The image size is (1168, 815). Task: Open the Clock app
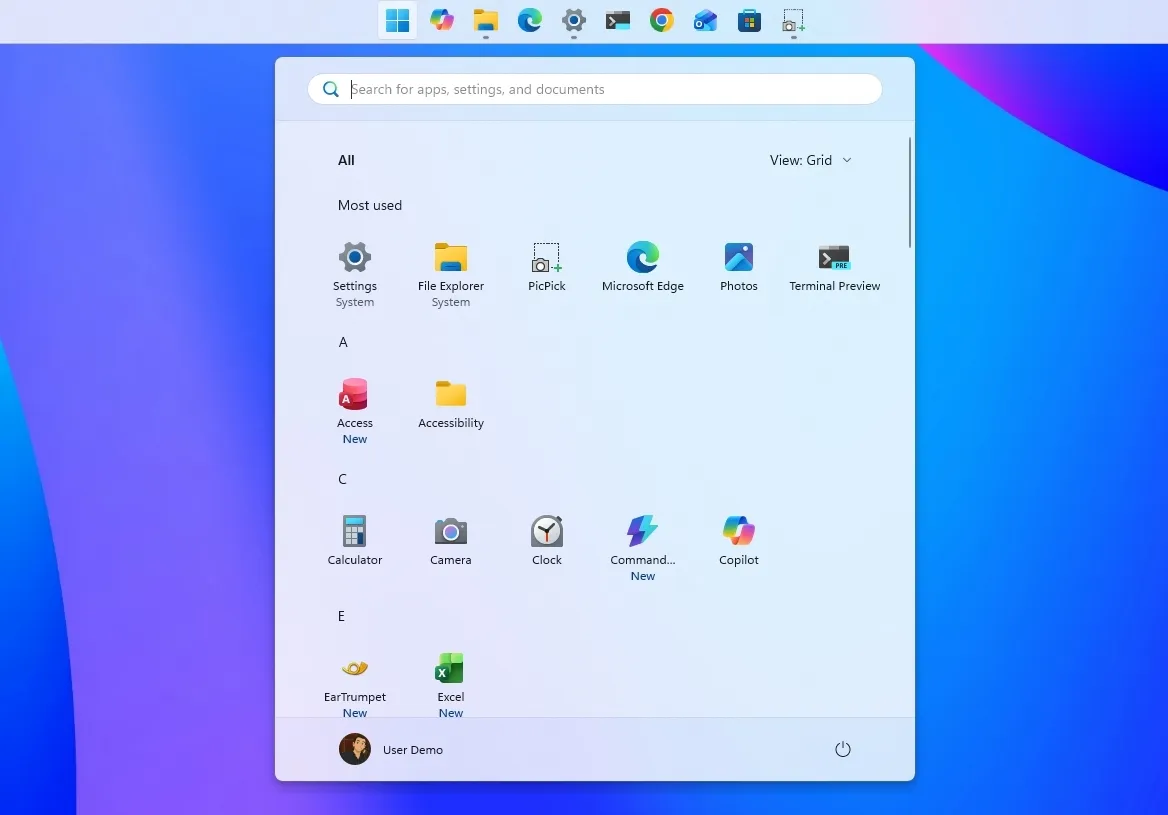click(547, 542)
